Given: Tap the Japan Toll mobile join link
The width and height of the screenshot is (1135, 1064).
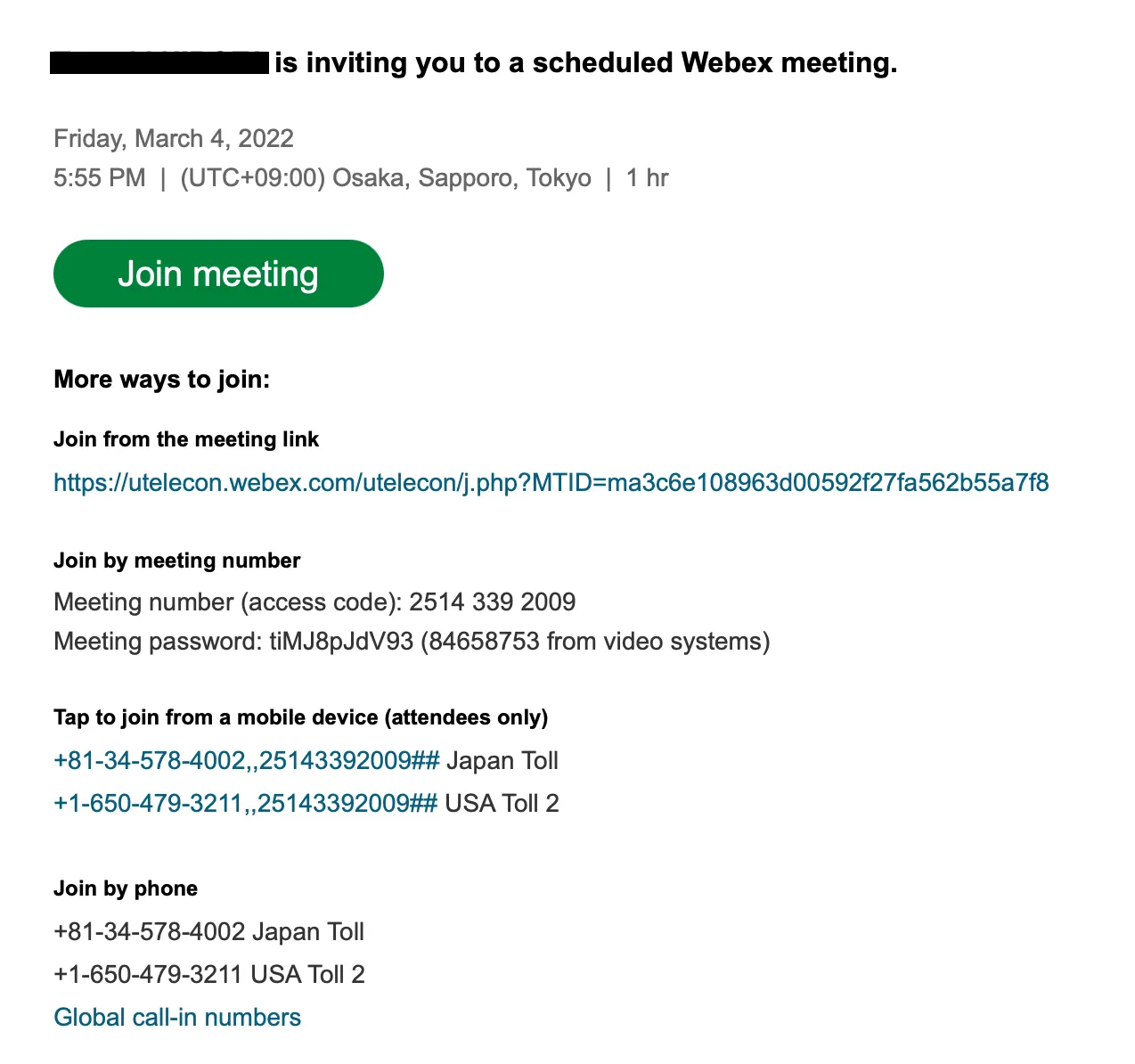Looking at the screenshot, I should point(246,761).
